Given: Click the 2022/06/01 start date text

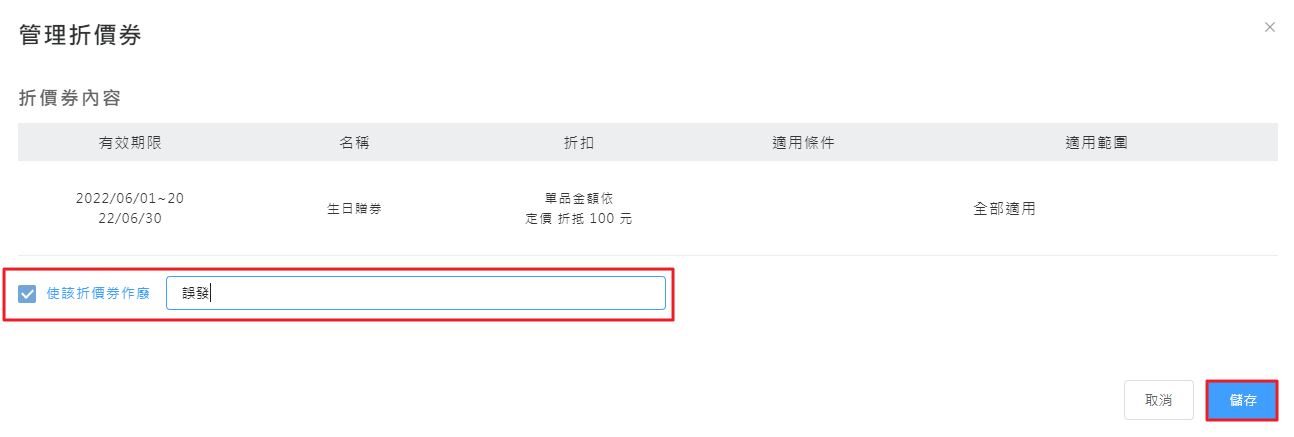Looking at the screenshot, I should [x=118, y=198].
